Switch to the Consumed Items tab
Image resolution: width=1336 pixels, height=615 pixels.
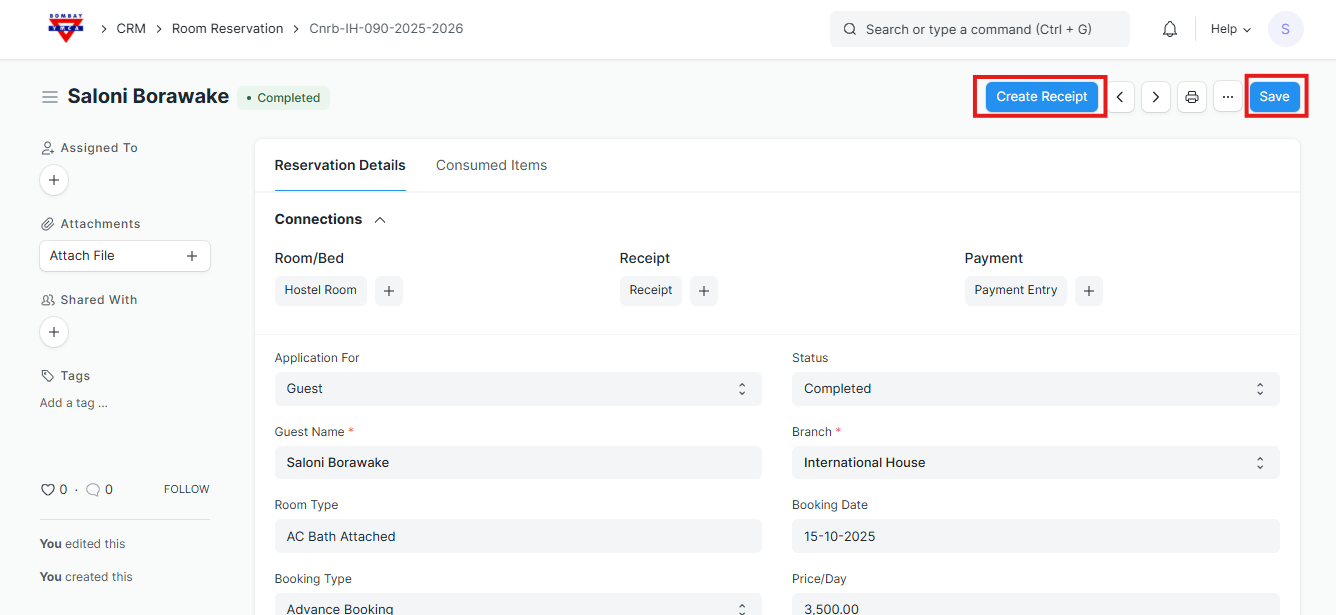[x=491, y=165]
